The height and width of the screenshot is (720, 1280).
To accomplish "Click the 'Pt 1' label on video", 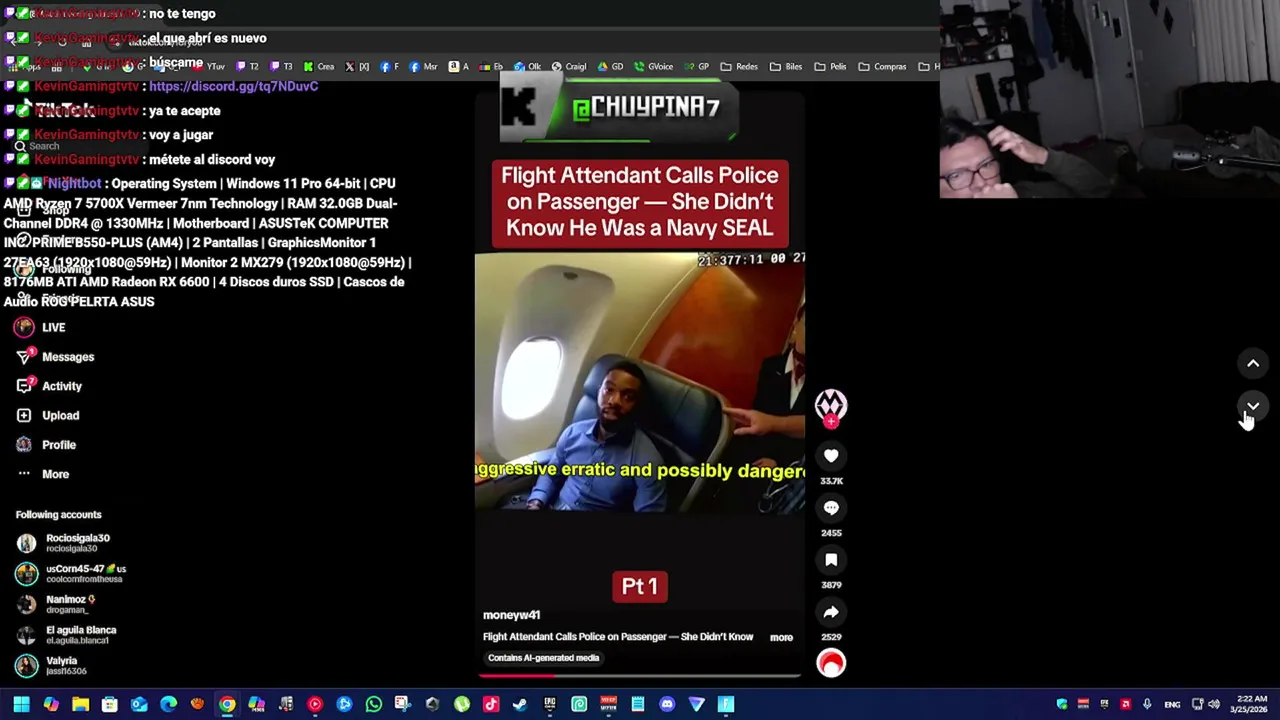I will [x=640, y=586].
